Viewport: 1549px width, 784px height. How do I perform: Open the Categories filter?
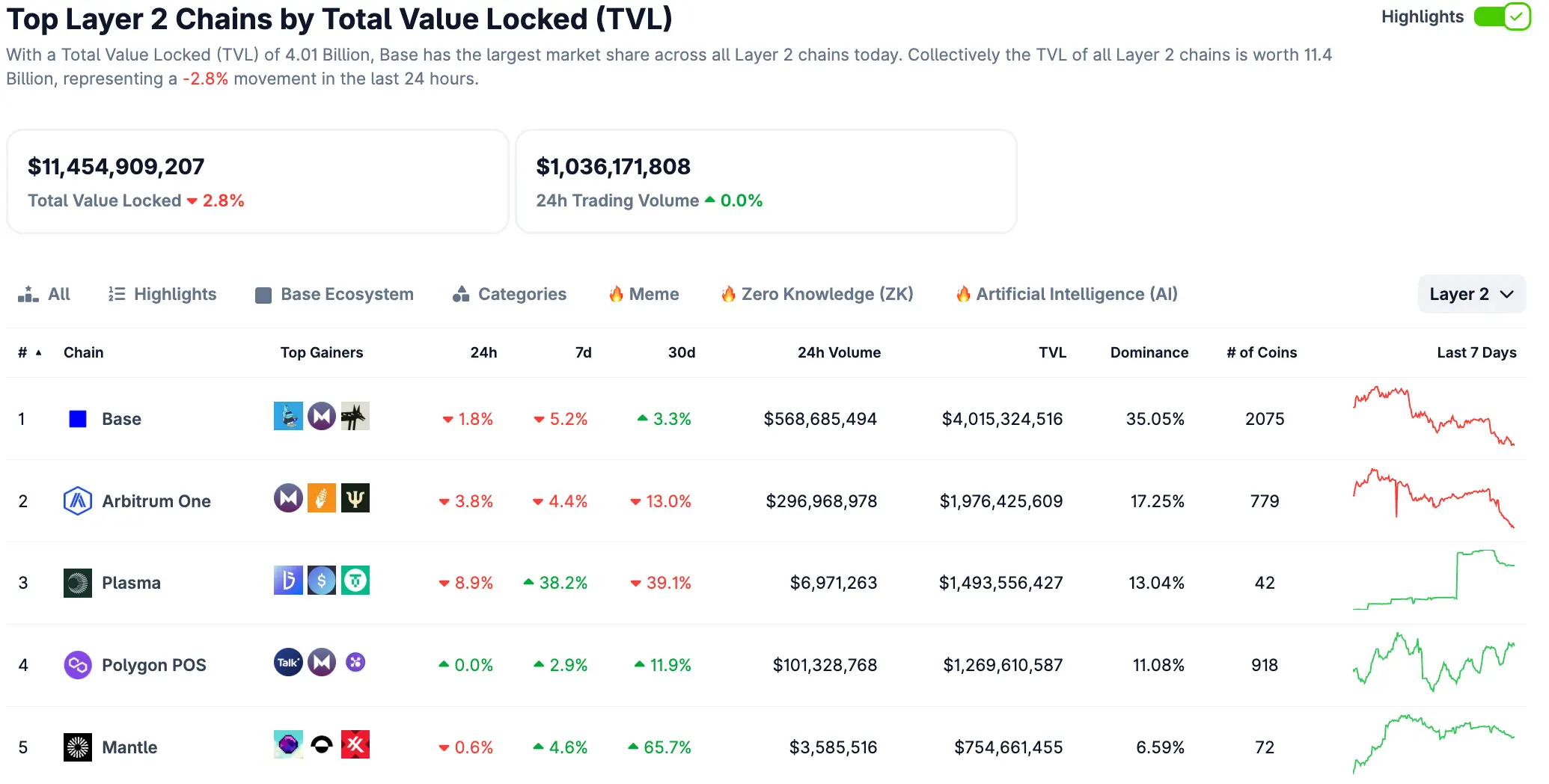pyautogui.click(x=510, y=294)
